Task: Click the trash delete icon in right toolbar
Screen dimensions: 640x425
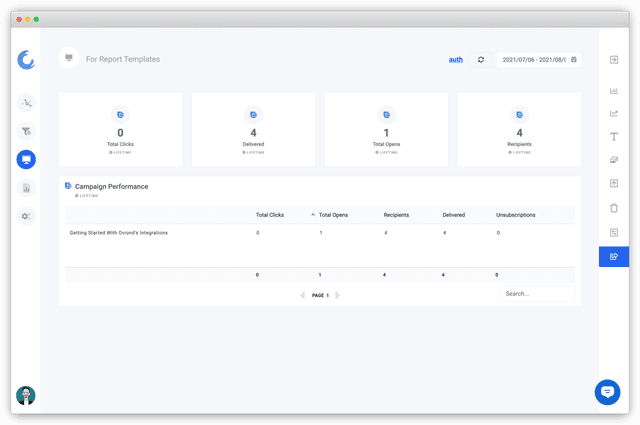Action: [x=614, y=208]
